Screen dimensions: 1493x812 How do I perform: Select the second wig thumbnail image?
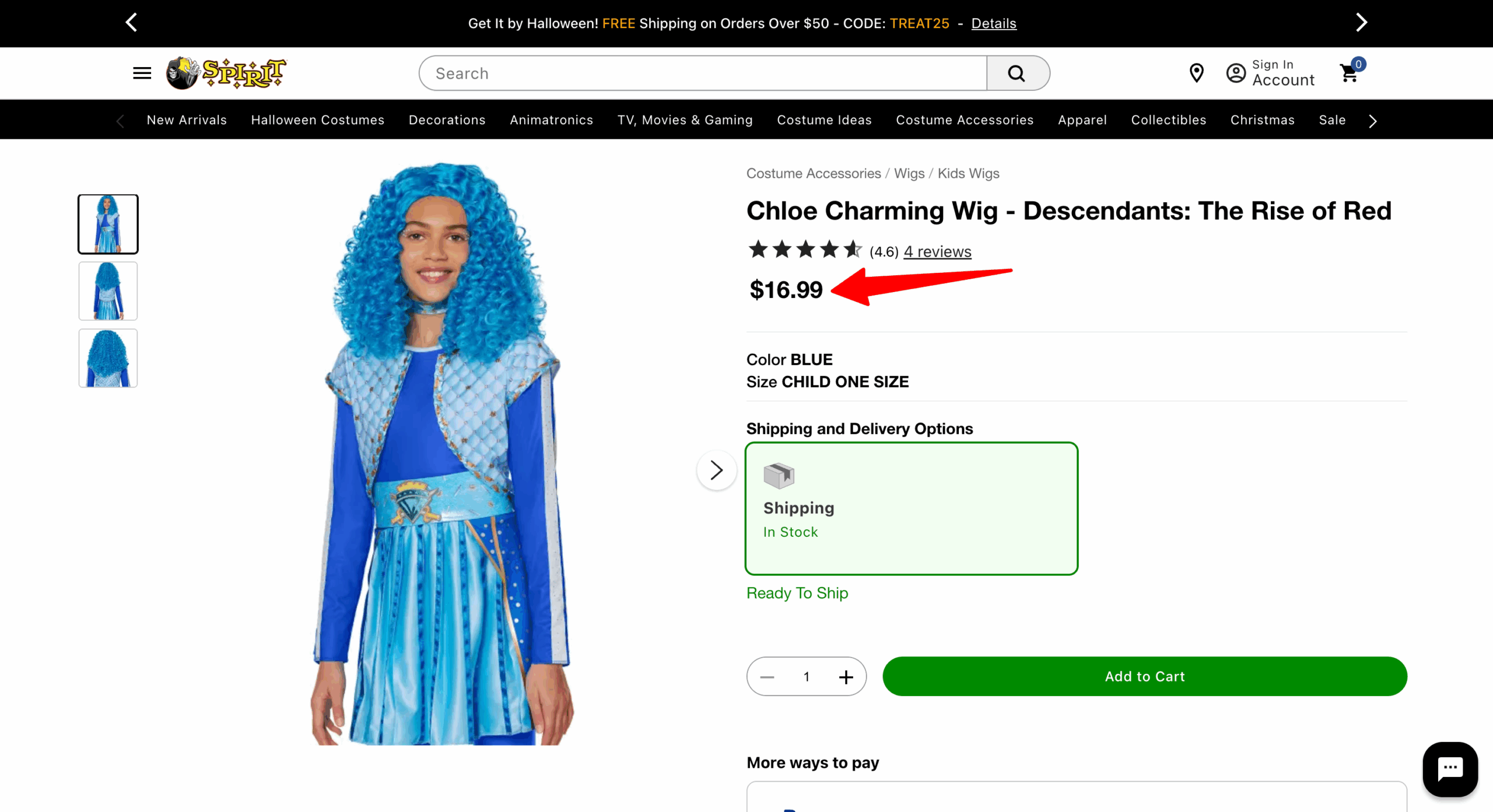[108, 291]
